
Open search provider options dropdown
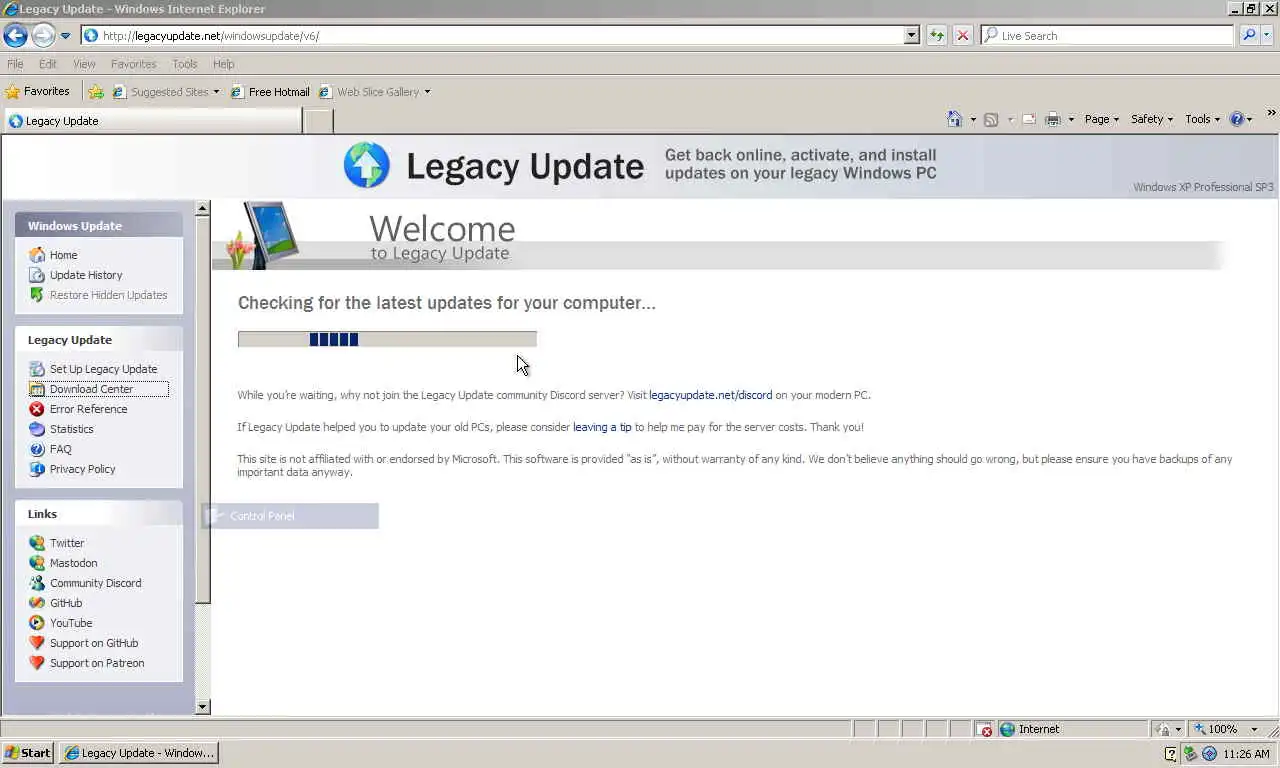pos(1267,36)
